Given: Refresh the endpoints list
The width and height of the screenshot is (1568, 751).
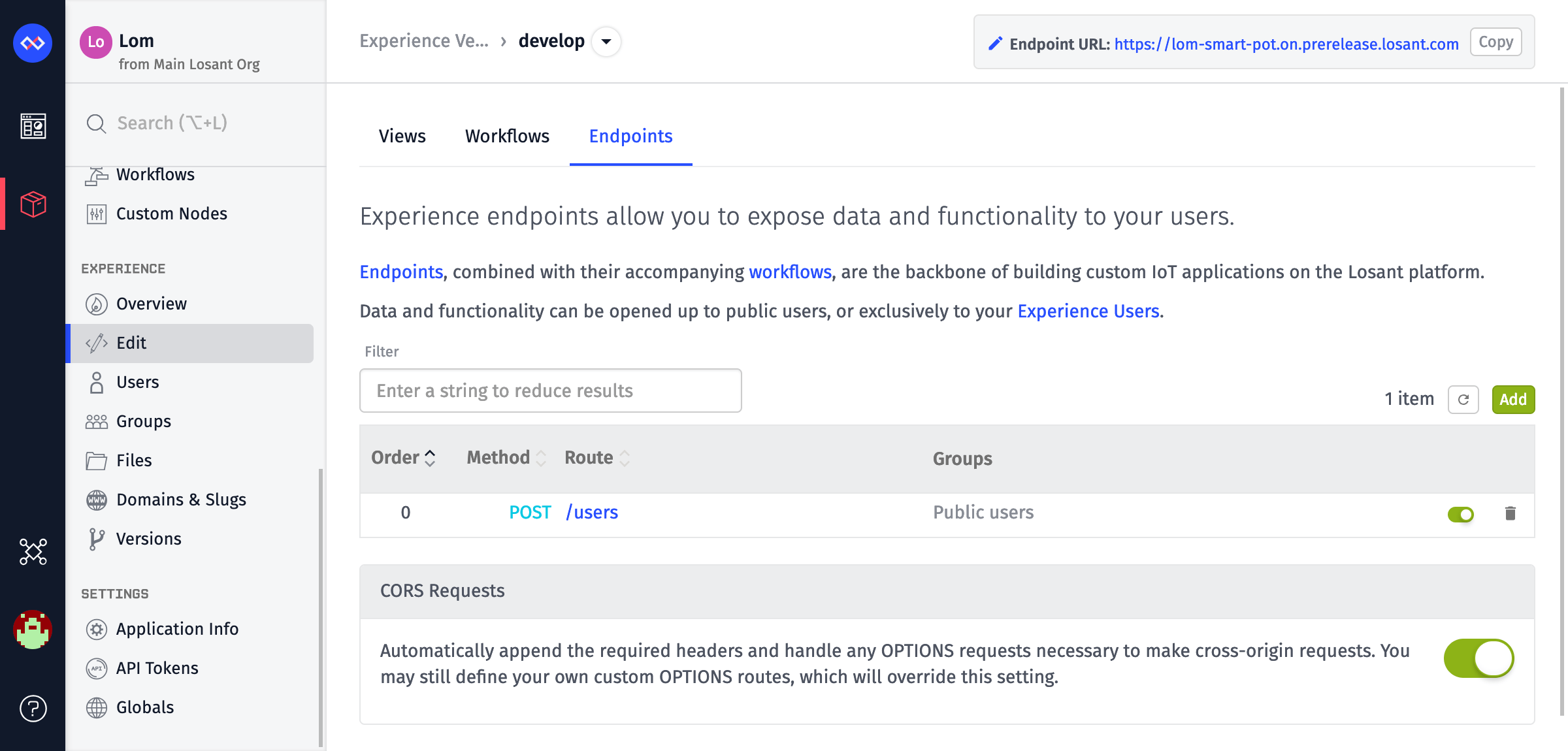Looking at the screenshot, I should 1463,400.
